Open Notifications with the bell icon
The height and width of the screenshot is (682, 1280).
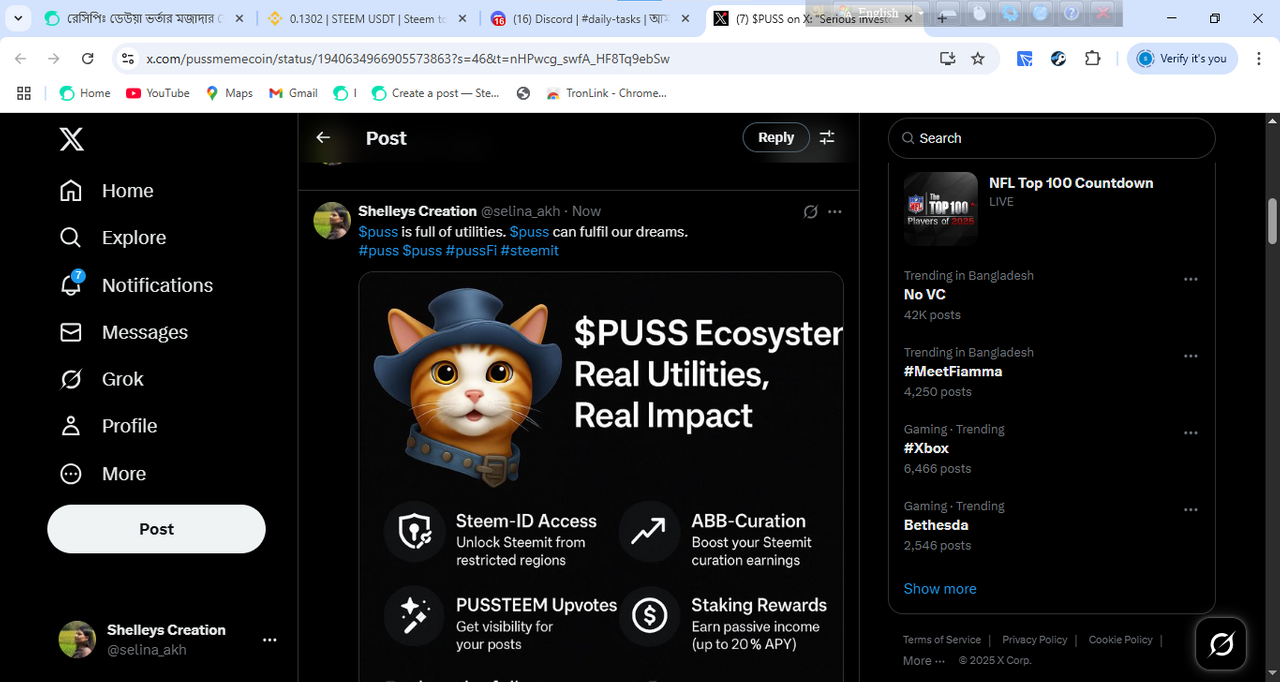click(136, 285)
